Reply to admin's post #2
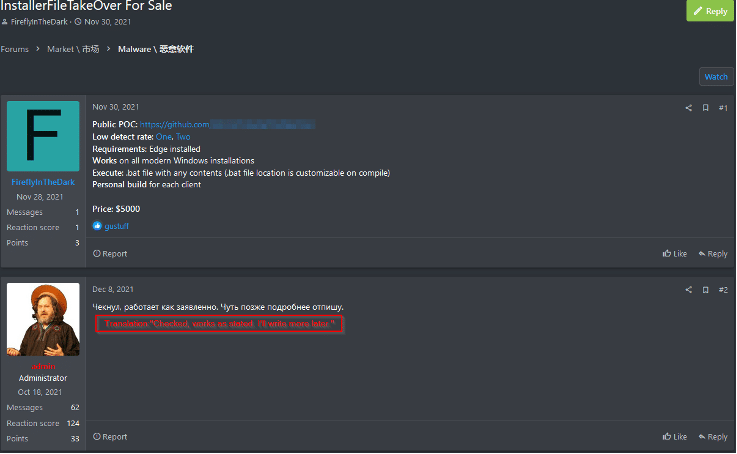737x454 pixels. [x=713, y=437]
